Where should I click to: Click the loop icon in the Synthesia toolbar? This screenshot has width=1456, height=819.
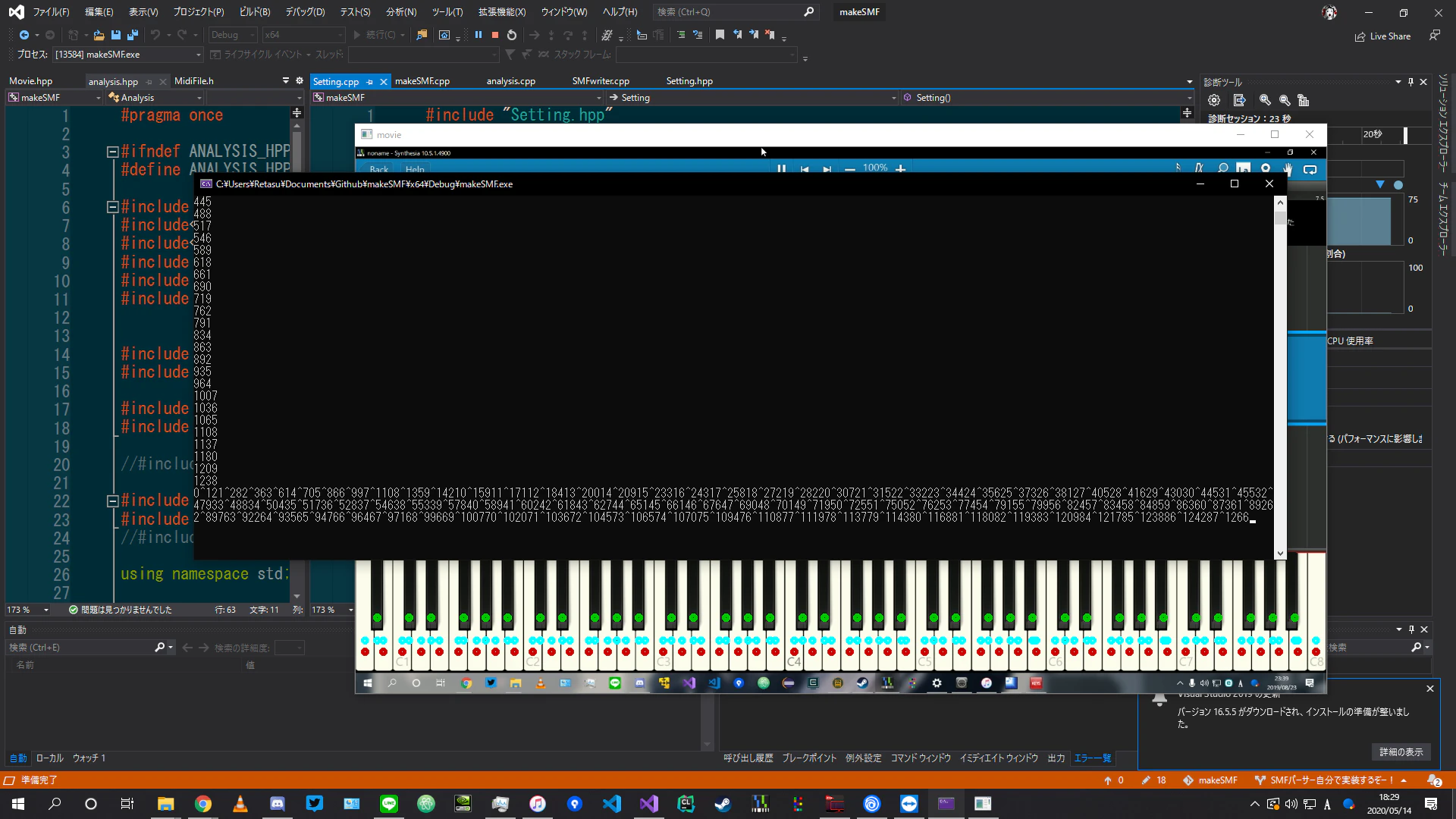[1310, 168]
